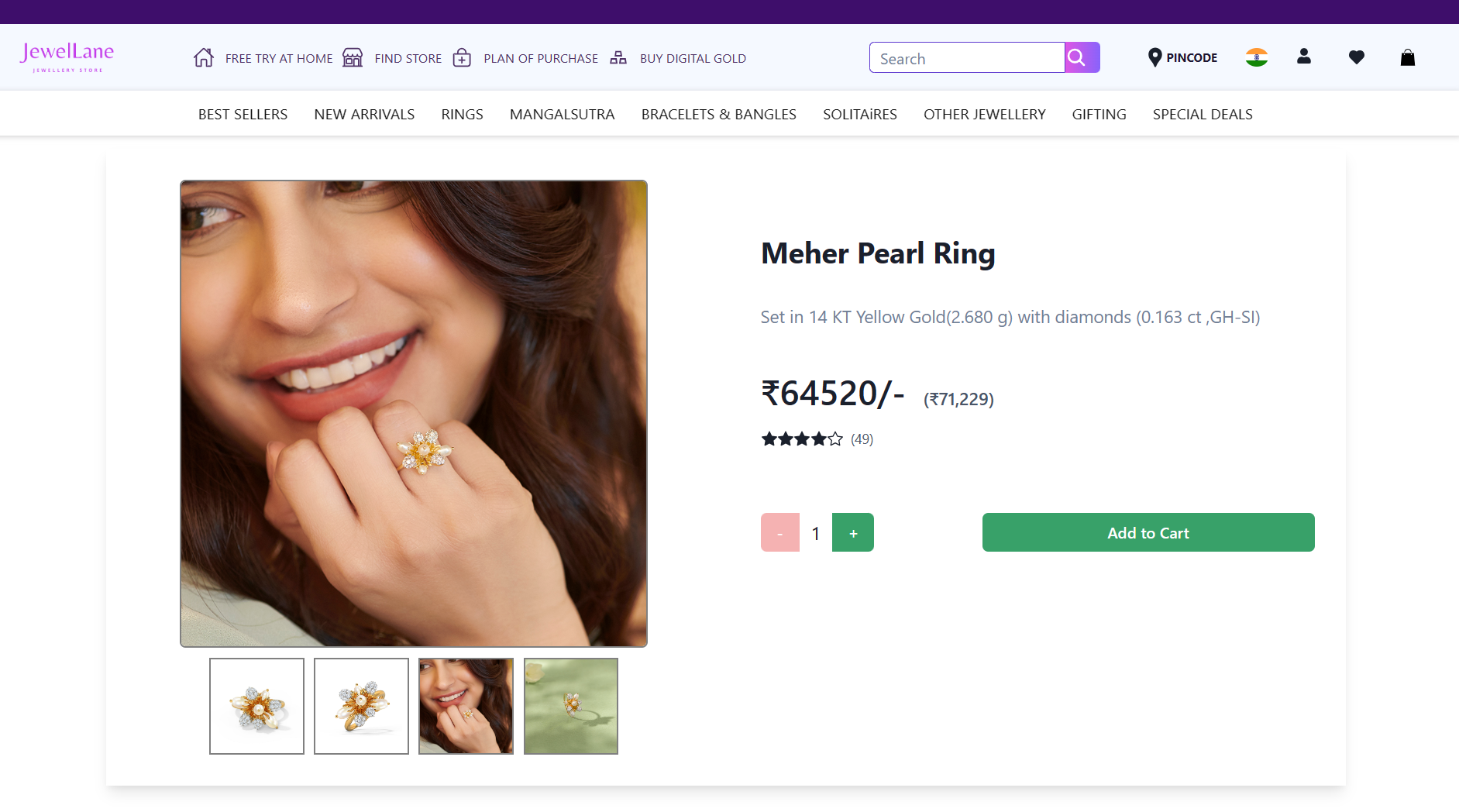Click the Add to Cart button
Screen dimensions: 1459x812
click(1148, 532)
